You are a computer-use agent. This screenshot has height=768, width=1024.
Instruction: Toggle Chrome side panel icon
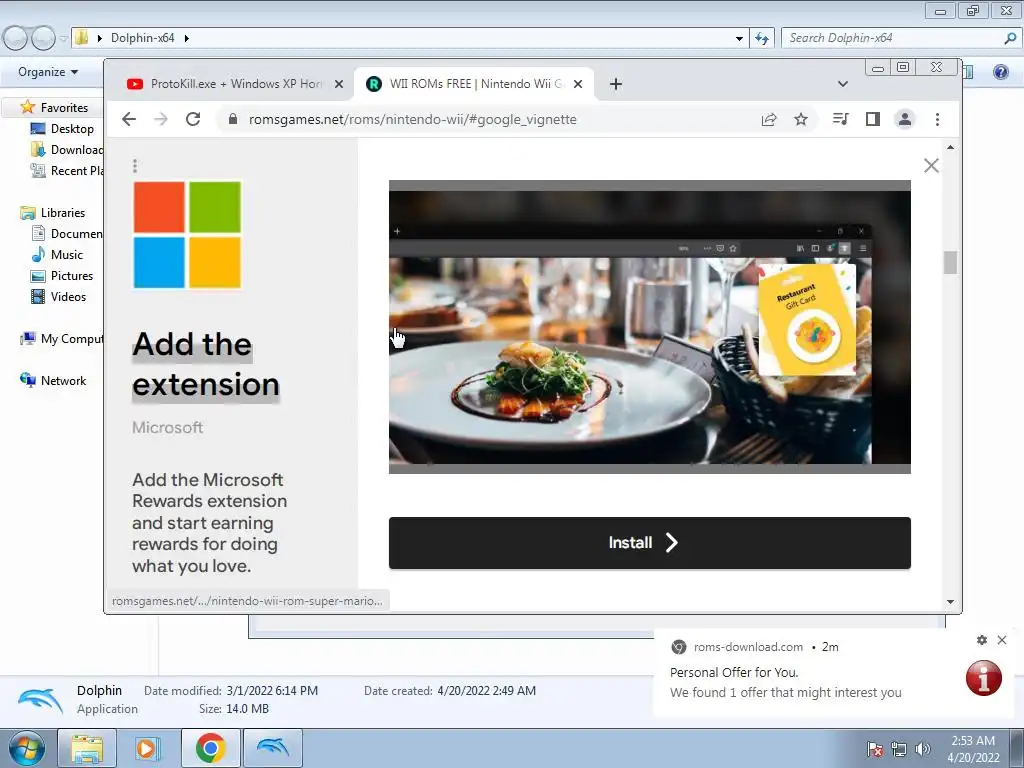pyautogui.click(x=872, y=119)
